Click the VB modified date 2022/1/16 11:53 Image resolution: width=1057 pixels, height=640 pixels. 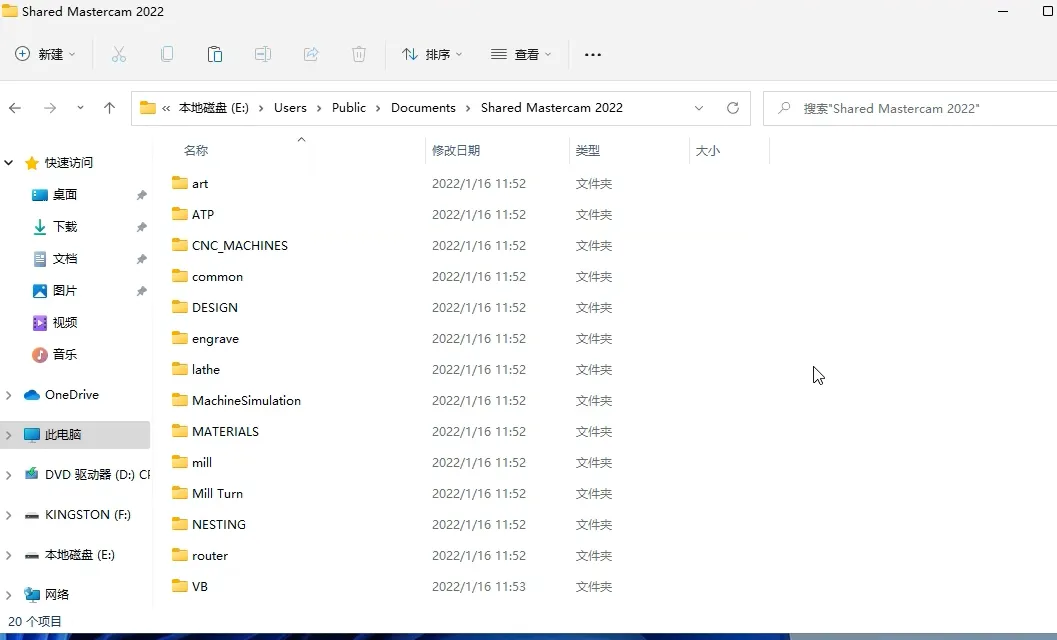479,587
